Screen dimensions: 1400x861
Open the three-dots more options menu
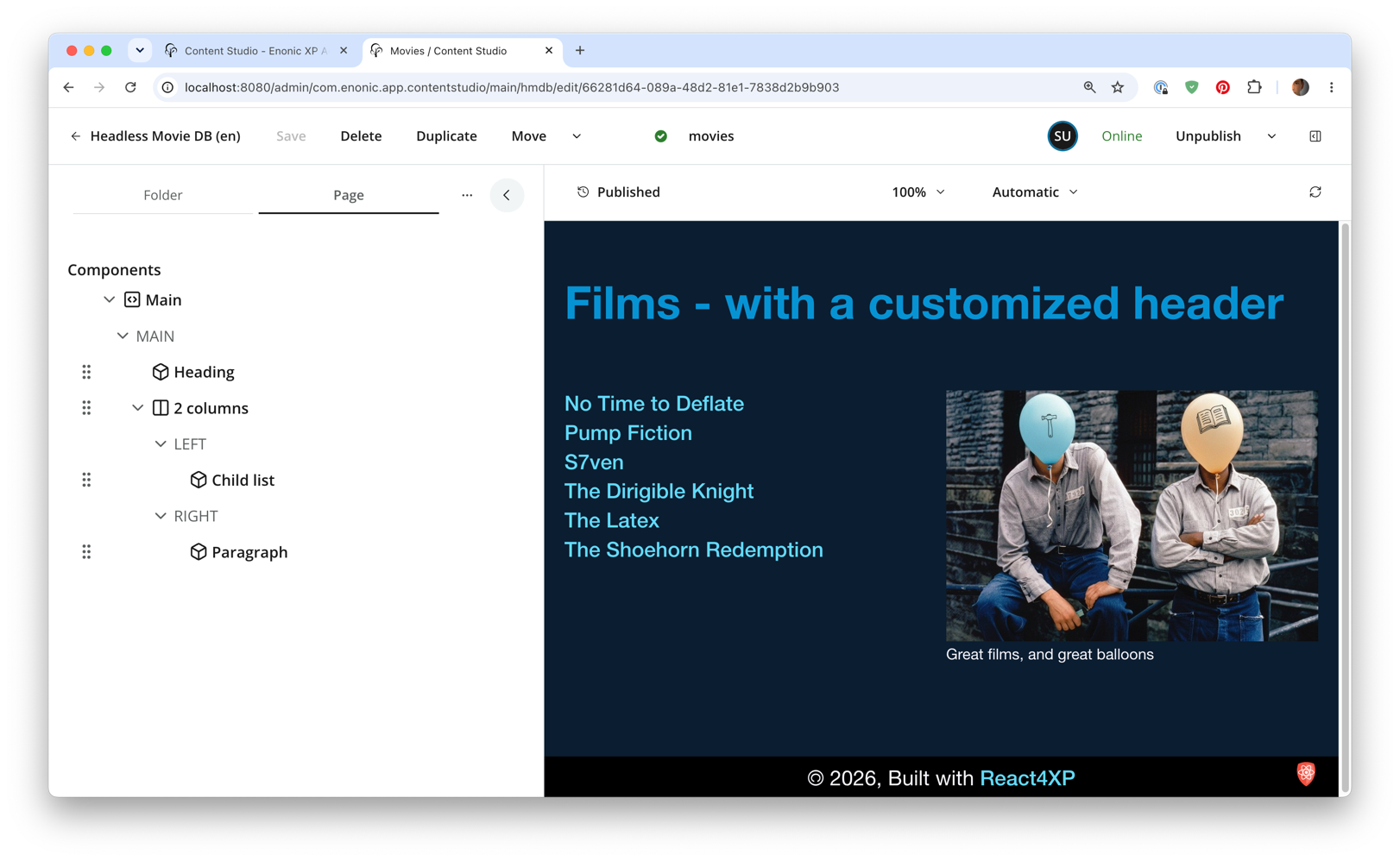pyautogui.click(x=467, y=195)
